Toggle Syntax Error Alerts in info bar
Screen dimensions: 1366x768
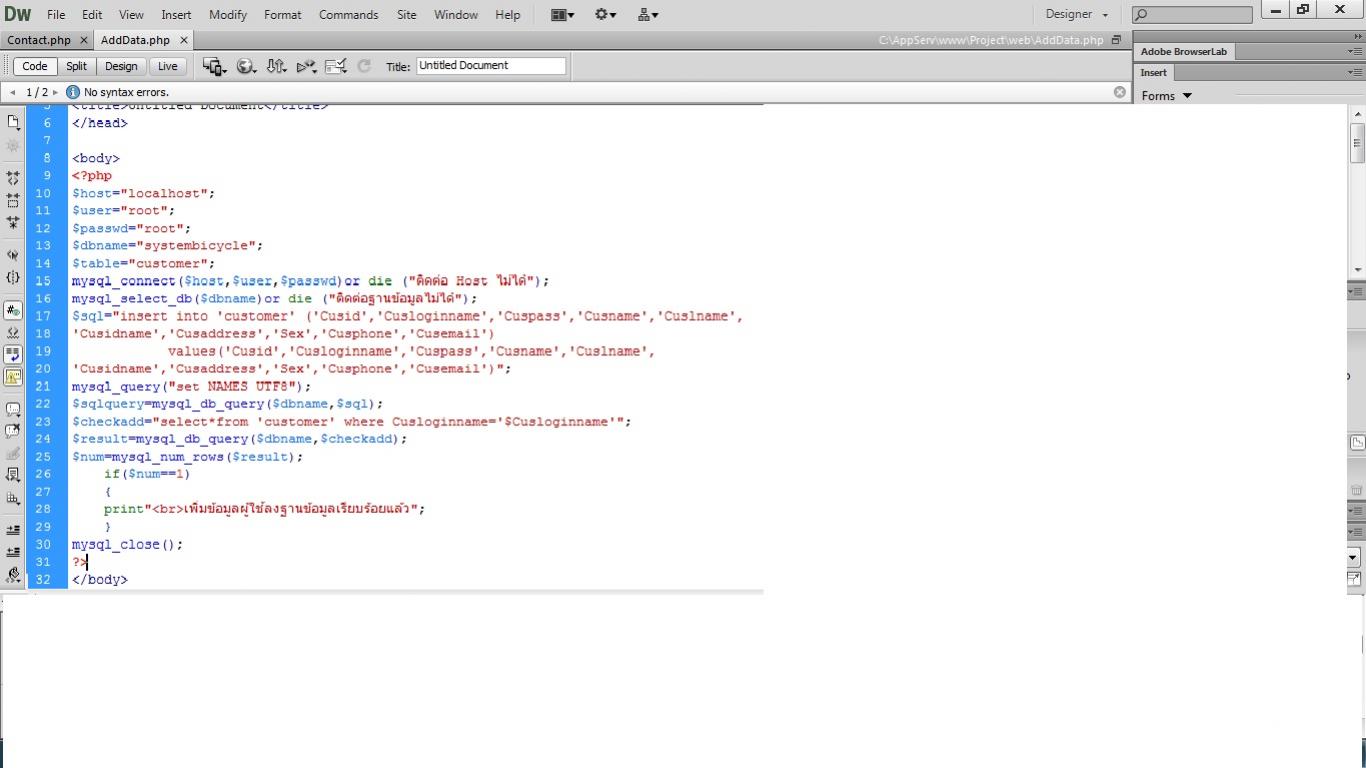point(13,377)
